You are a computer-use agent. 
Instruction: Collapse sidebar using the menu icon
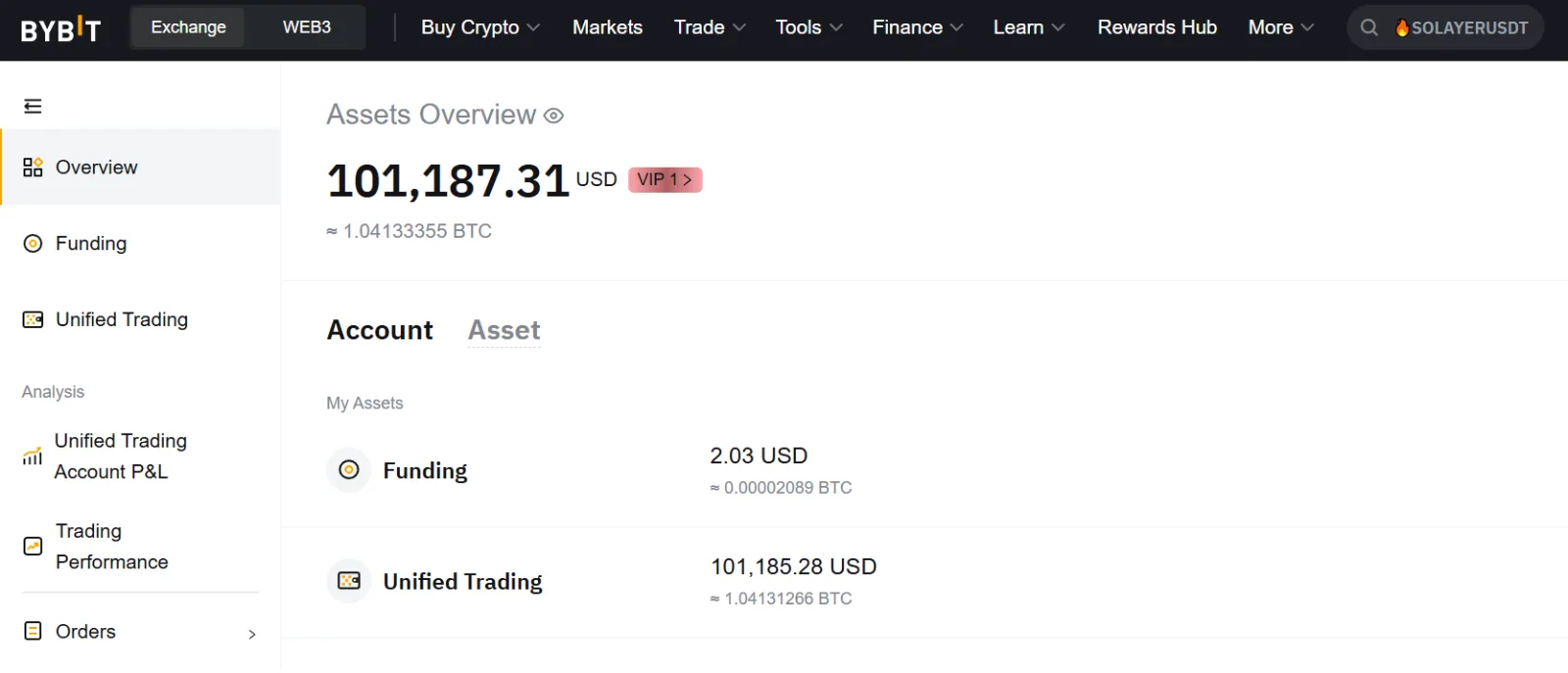point(33,106)
